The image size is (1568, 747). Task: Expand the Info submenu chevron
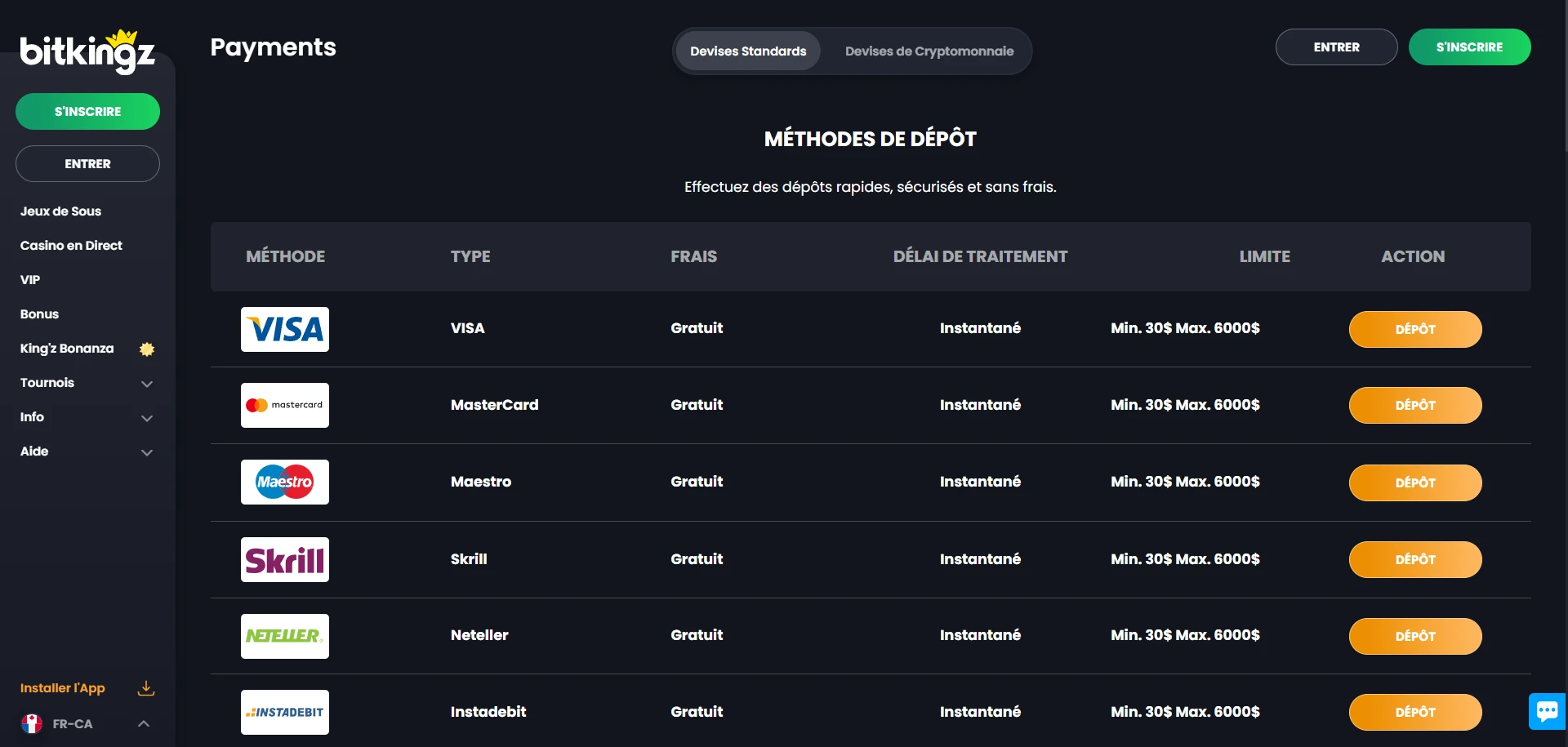point(147,418)
